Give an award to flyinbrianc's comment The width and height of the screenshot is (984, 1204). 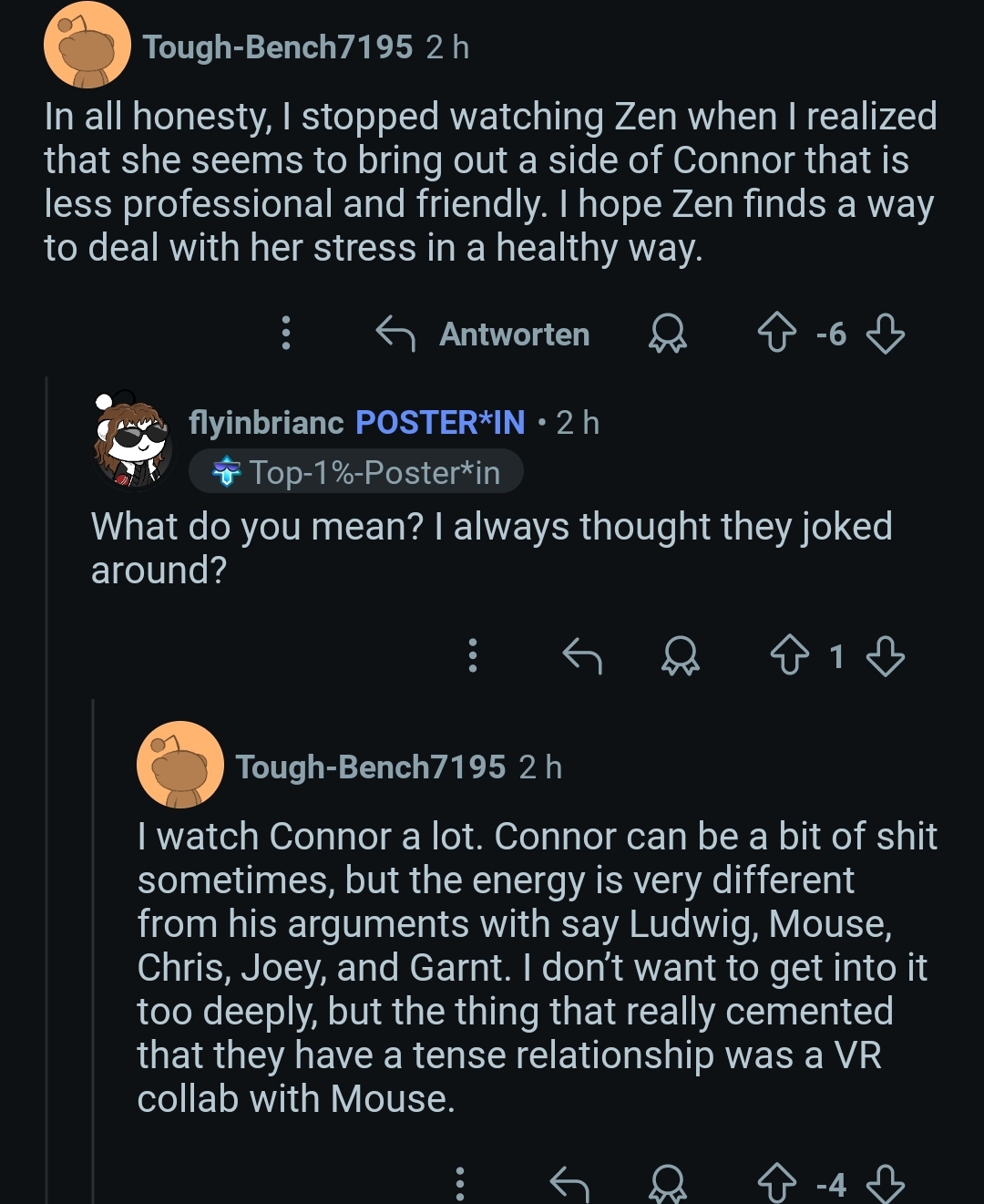pos(680,655)
